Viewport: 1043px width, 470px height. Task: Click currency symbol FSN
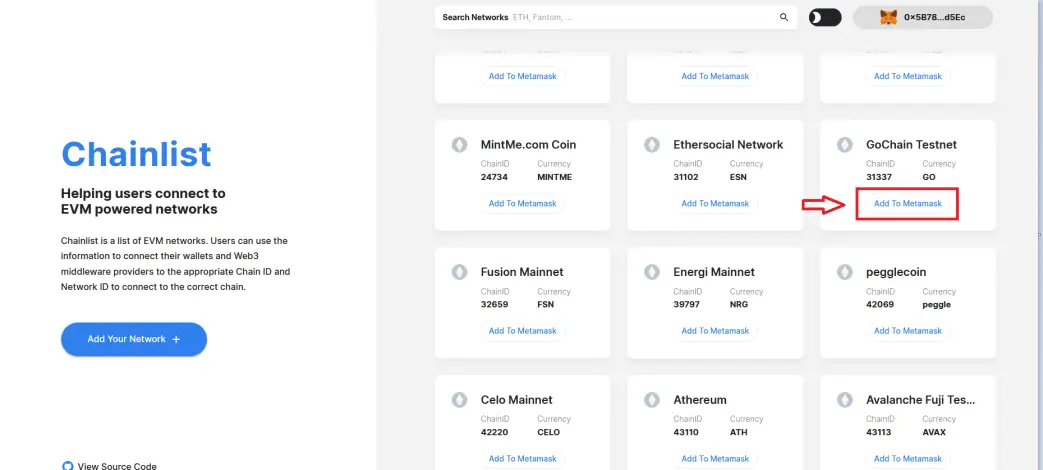tap(545, 304)
